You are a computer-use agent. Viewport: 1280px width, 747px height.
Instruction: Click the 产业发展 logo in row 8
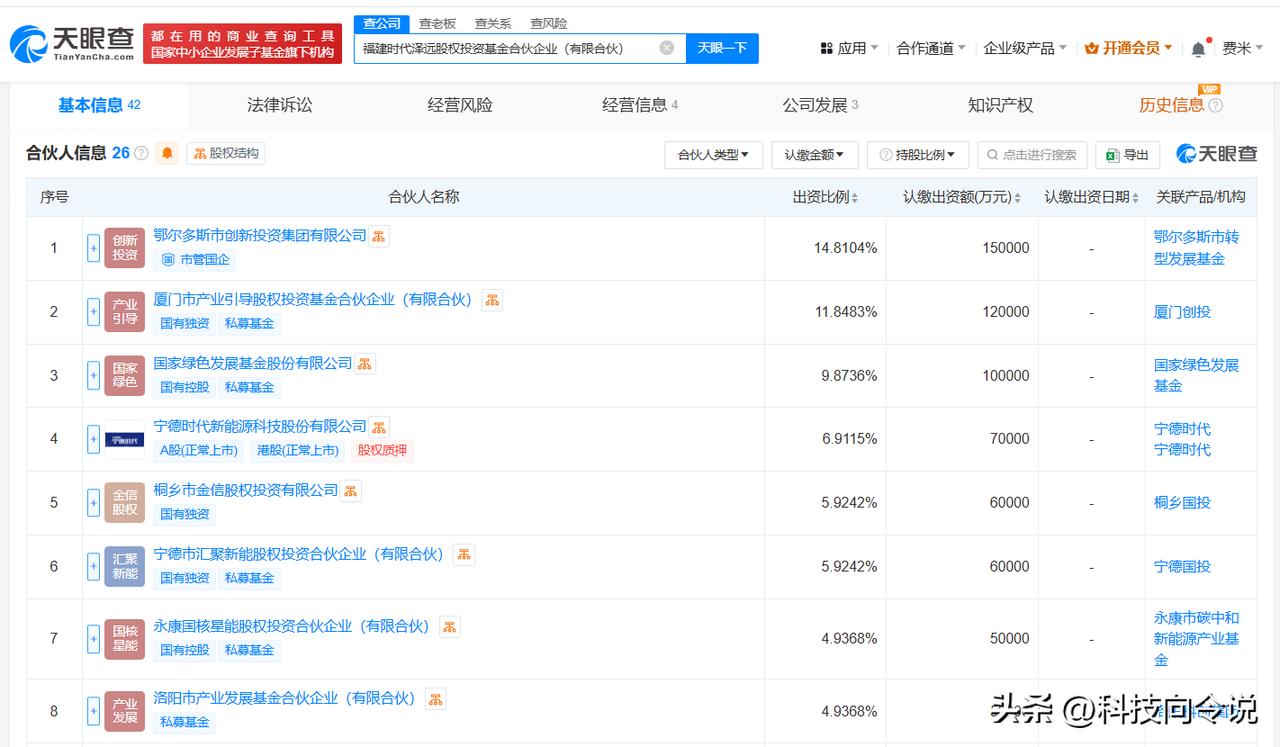[125, 711]
